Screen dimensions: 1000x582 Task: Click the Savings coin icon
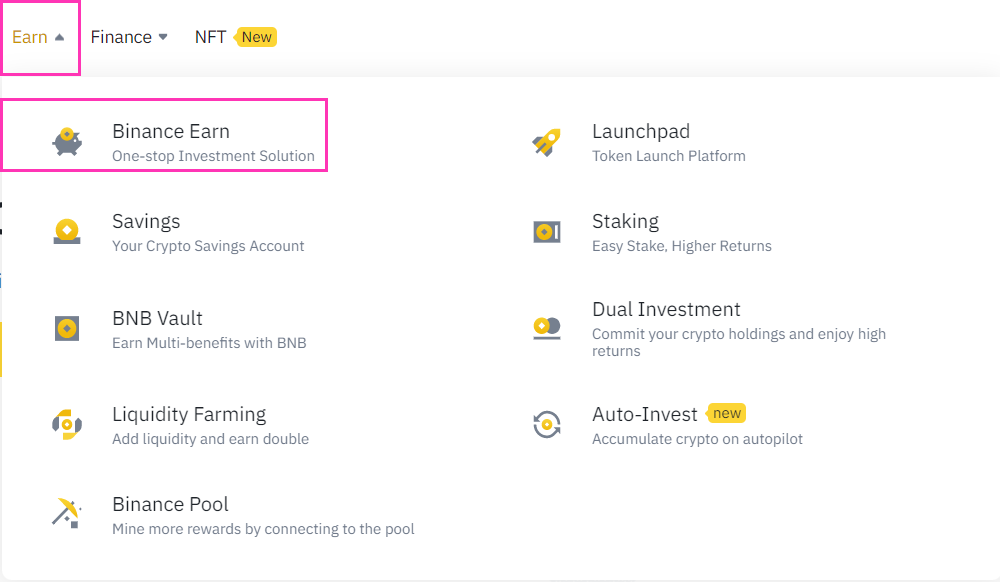click(67, 232)
